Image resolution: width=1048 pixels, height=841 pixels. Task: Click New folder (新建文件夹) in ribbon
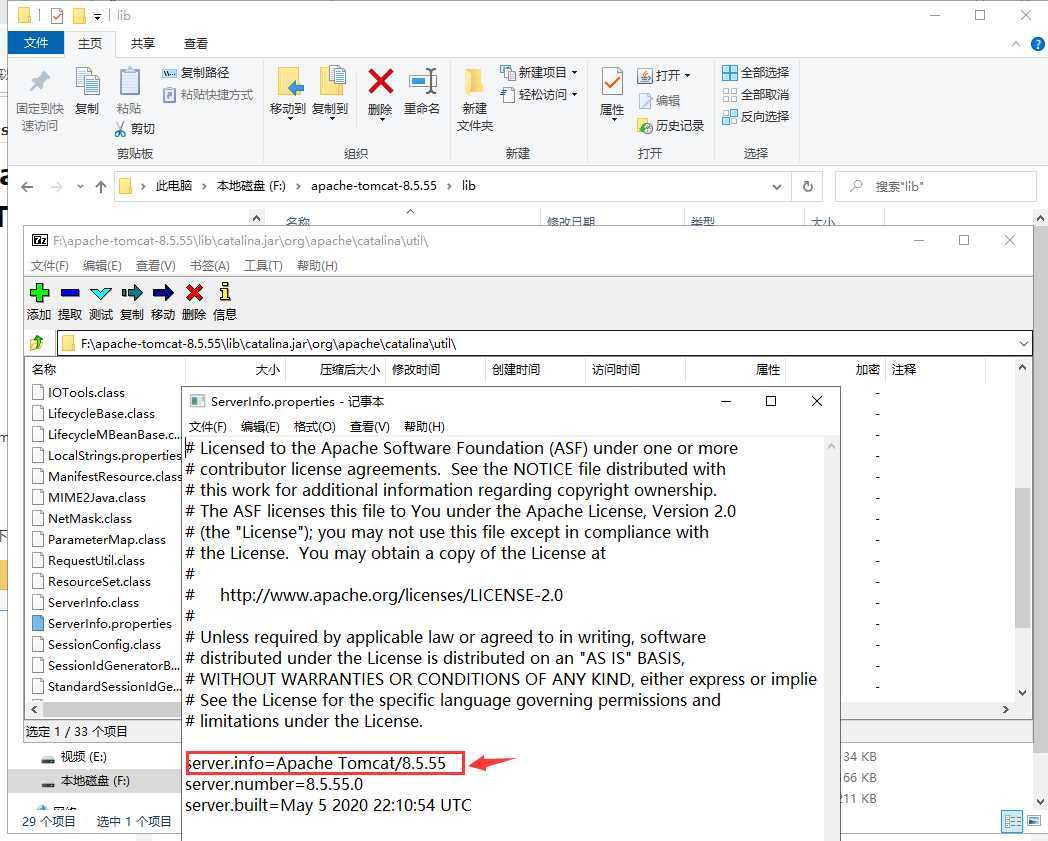tap(475, 99)
